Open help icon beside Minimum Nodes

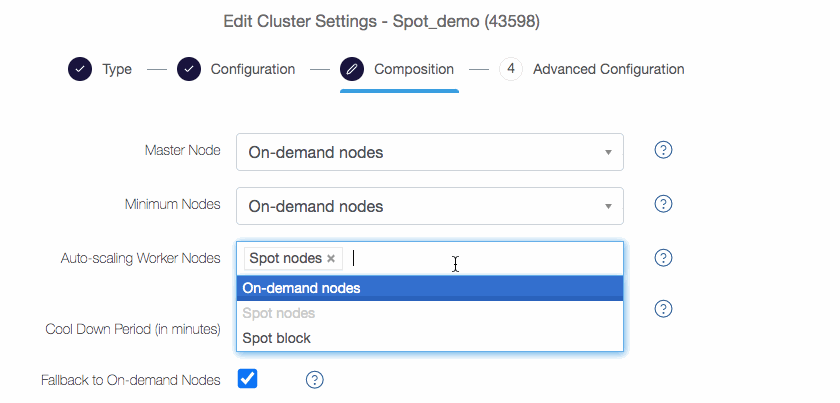[x=663, y=204]
